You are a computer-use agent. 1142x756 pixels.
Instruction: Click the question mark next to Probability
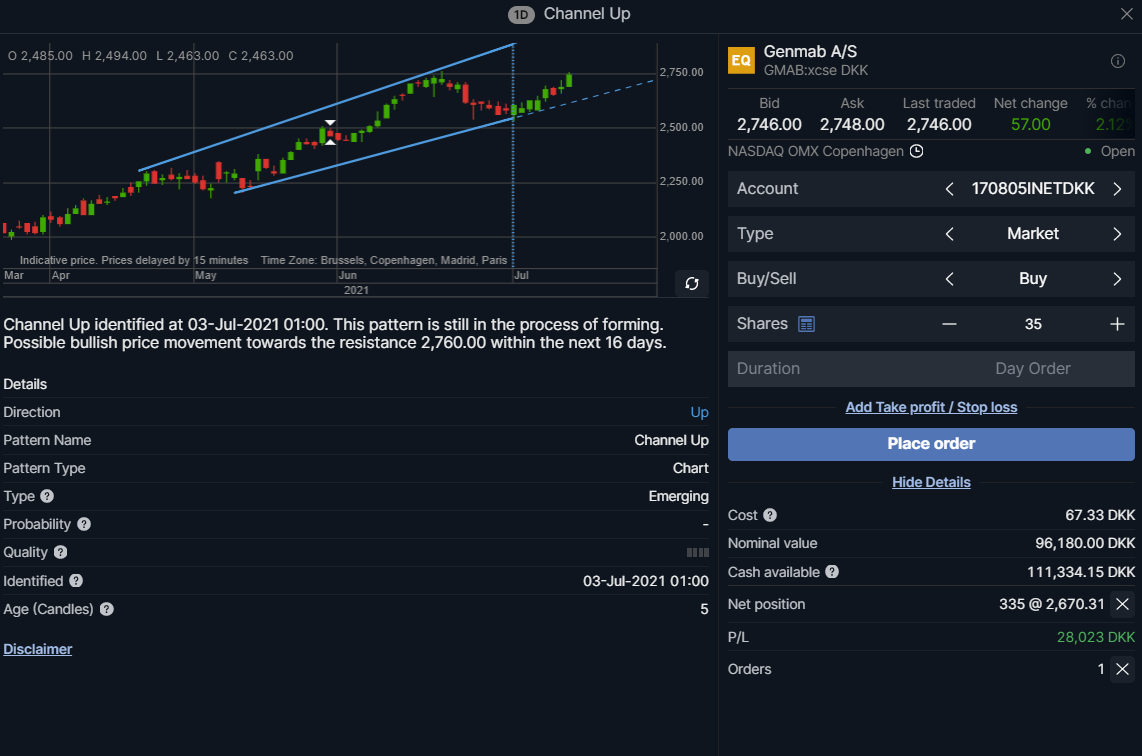84,524
